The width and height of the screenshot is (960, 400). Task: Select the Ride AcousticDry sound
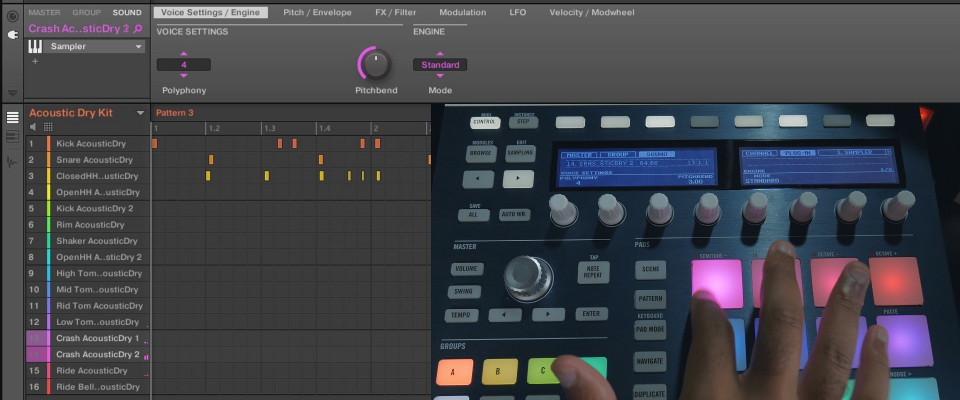click(x=92, y=371)
